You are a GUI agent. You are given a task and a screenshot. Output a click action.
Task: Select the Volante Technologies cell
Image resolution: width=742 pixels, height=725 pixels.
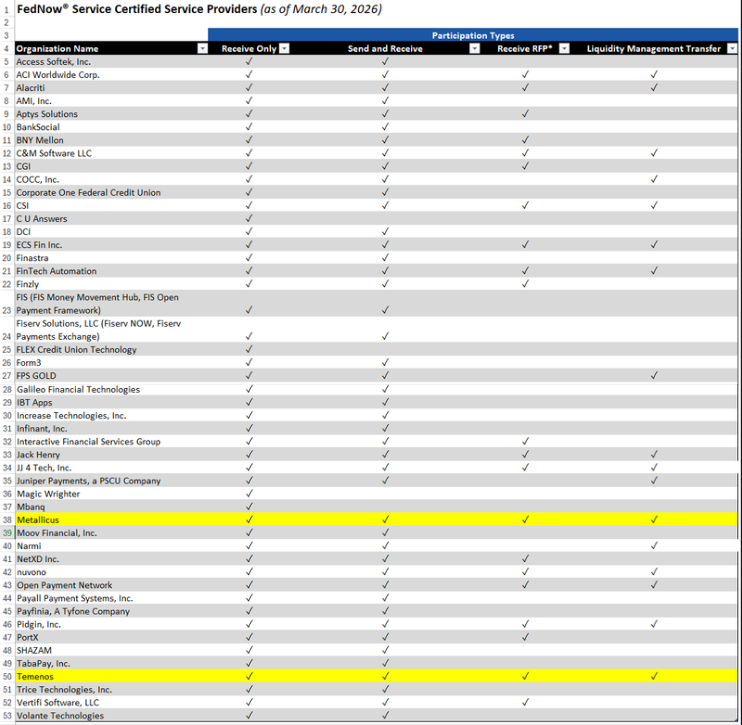pyautogui.click(x=112, y=716)
